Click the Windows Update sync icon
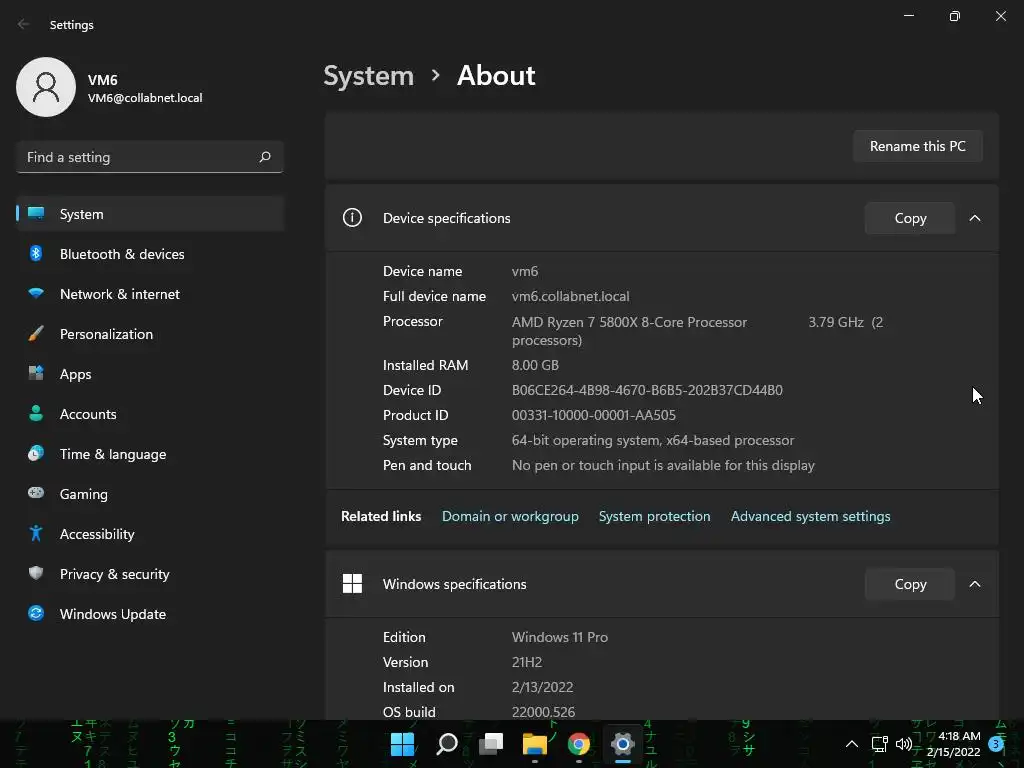Viewport: 1024px width, 768px height. [x=36, y=613]
